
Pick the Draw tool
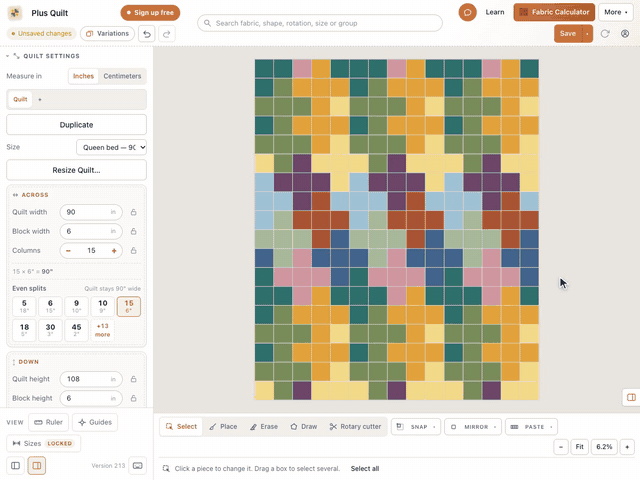[x=304, y=427]
